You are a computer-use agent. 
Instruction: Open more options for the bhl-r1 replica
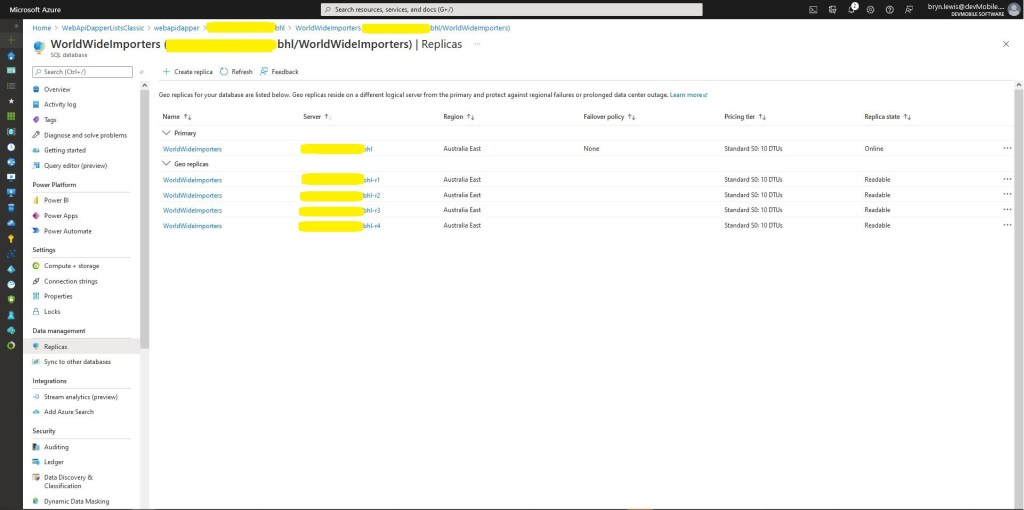tap(1007, 180)
